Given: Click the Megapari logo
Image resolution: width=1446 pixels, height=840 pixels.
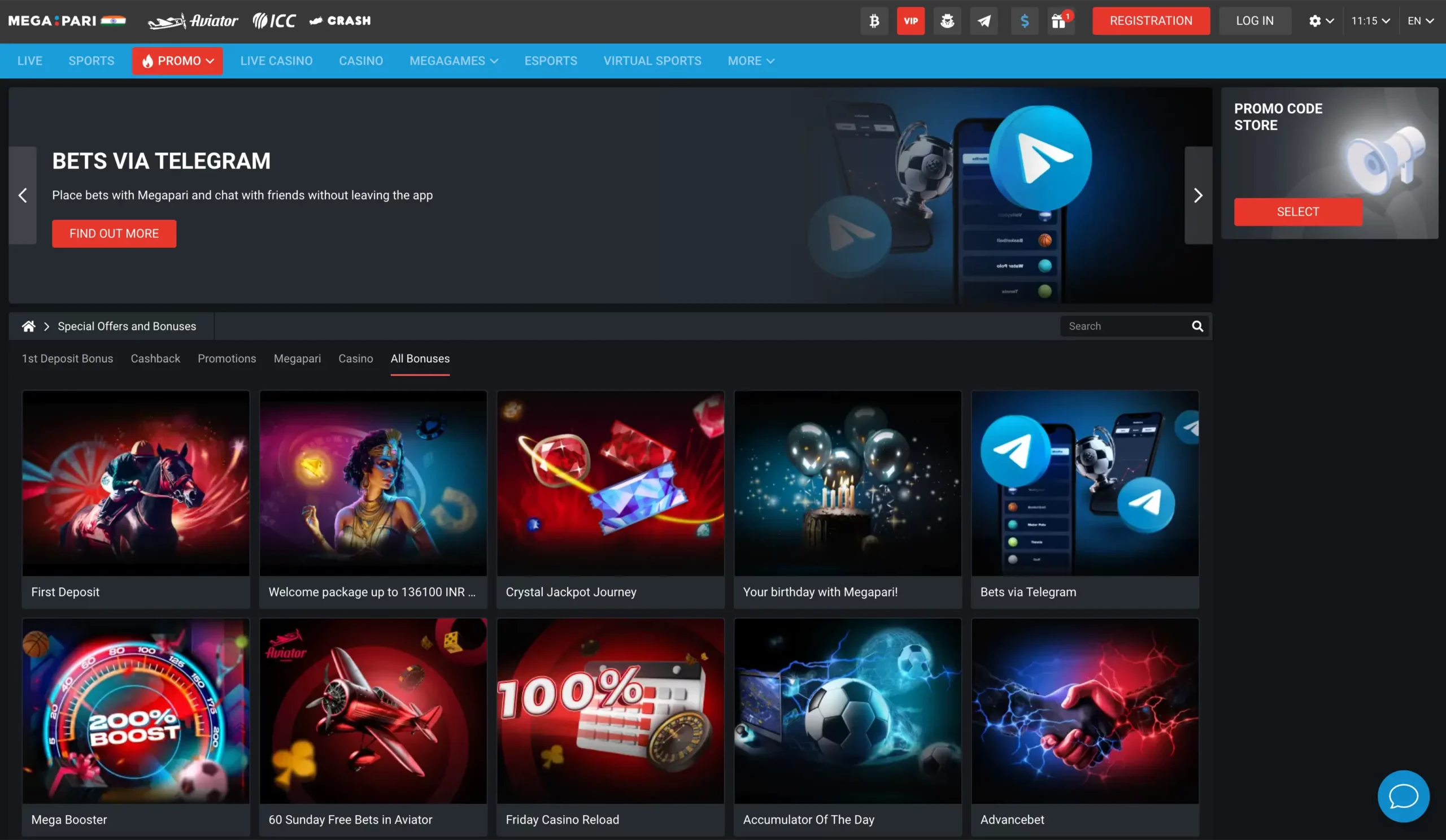Looking at the screenshot, I should click(67, 21).
